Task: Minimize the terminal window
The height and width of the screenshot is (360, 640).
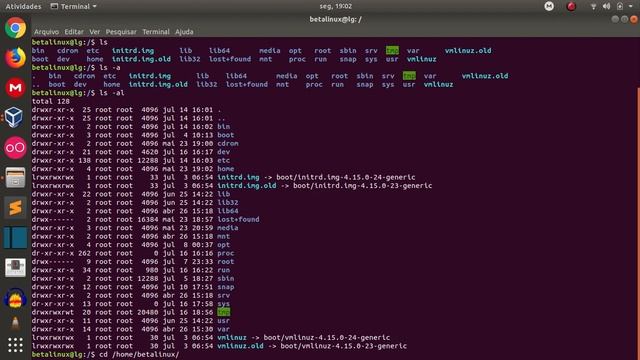Action: tap(615, 19)
